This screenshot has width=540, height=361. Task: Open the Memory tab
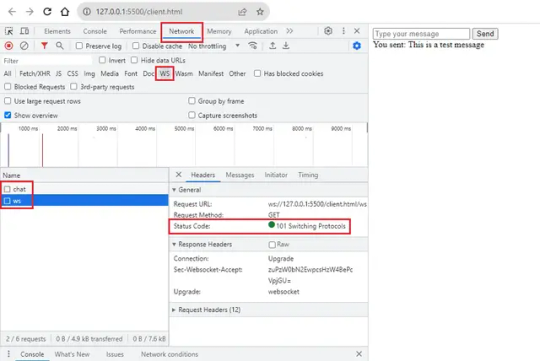(x=219, y=31)
